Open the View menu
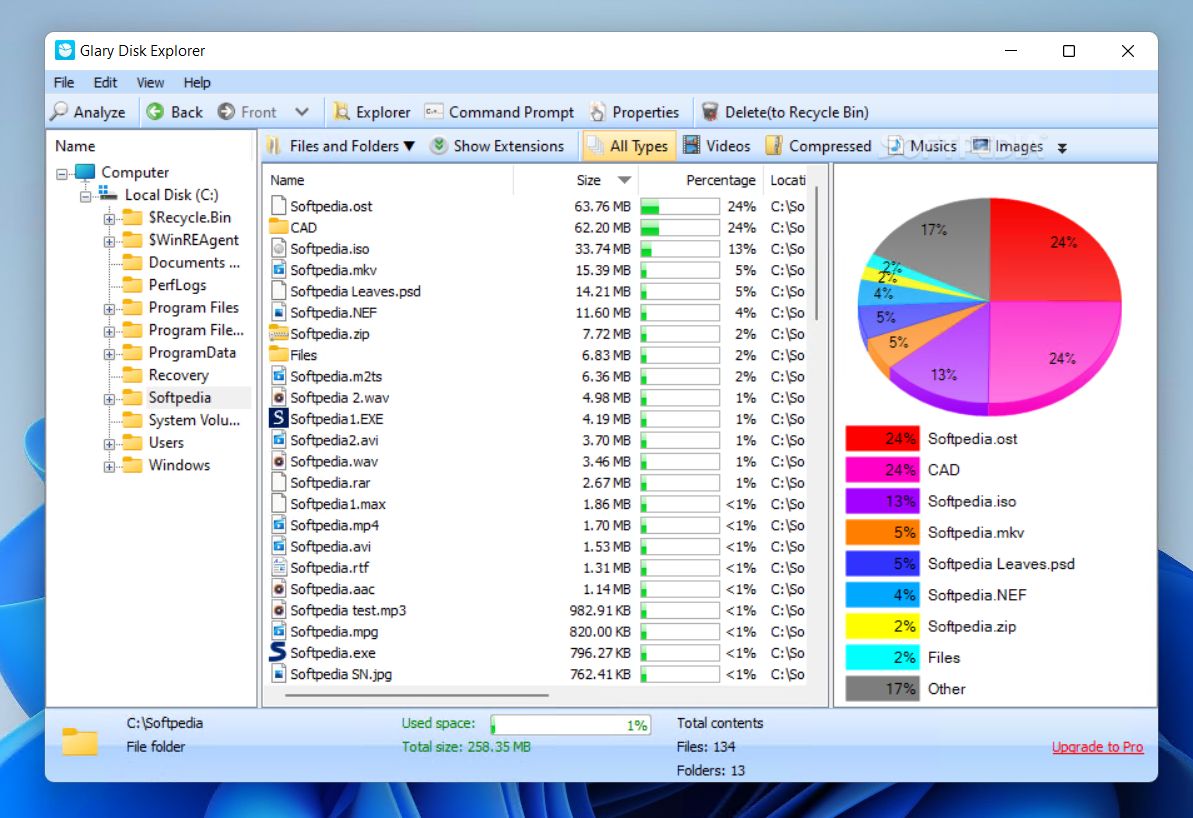 (x=150, y=82)
